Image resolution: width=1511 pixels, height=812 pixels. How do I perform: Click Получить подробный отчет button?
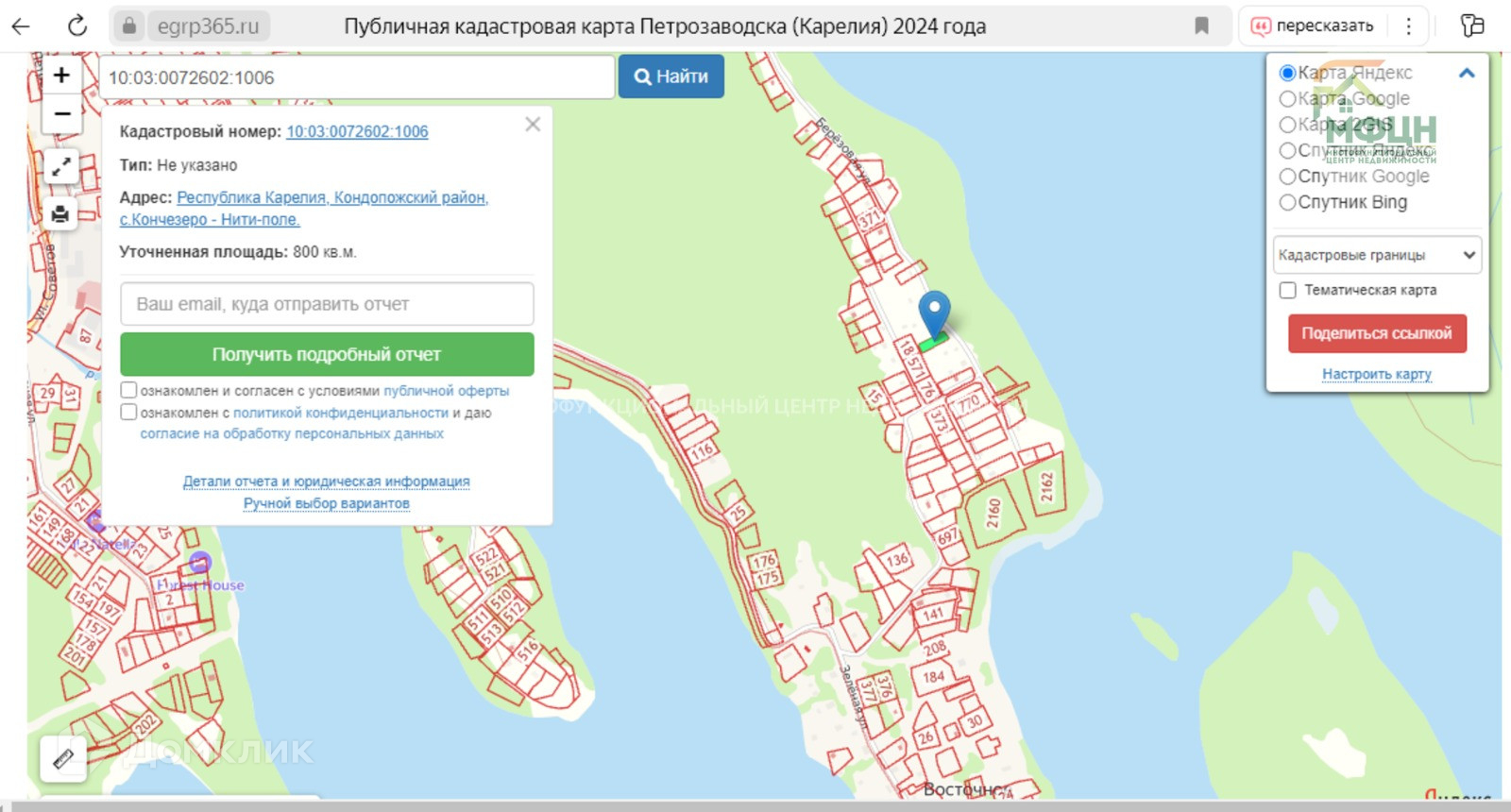coord(327,354)
